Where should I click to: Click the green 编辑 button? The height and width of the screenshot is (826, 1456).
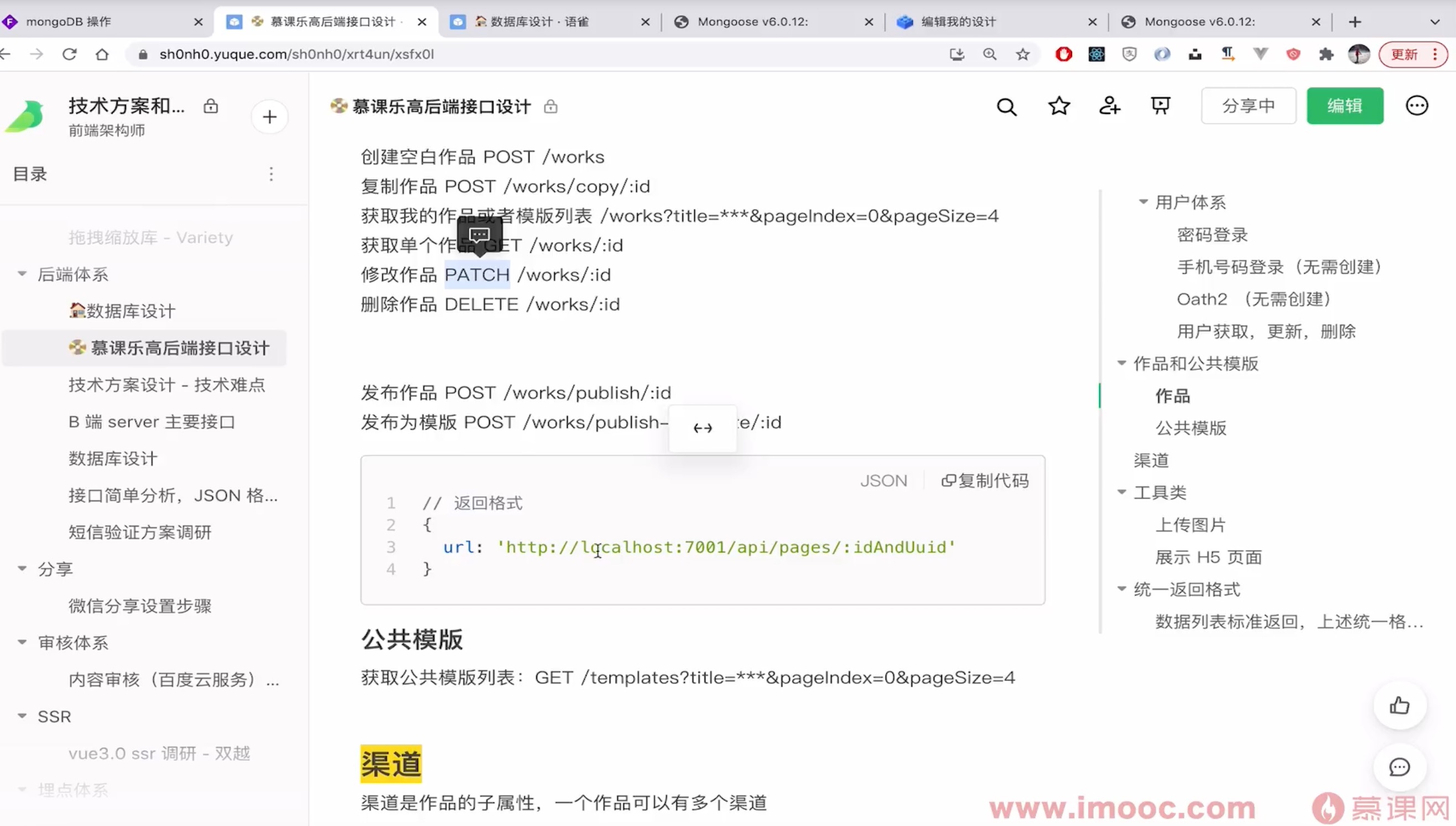(x=1345, y=106)
